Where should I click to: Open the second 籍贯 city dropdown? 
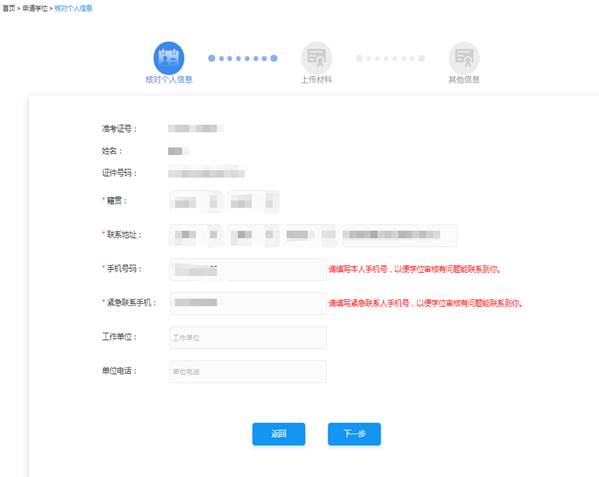tap(254, 201)
